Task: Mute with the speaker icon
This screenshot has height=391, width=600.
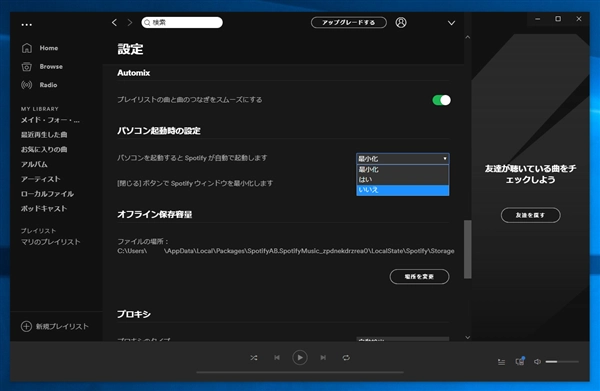Action: [x=537, y=362]
